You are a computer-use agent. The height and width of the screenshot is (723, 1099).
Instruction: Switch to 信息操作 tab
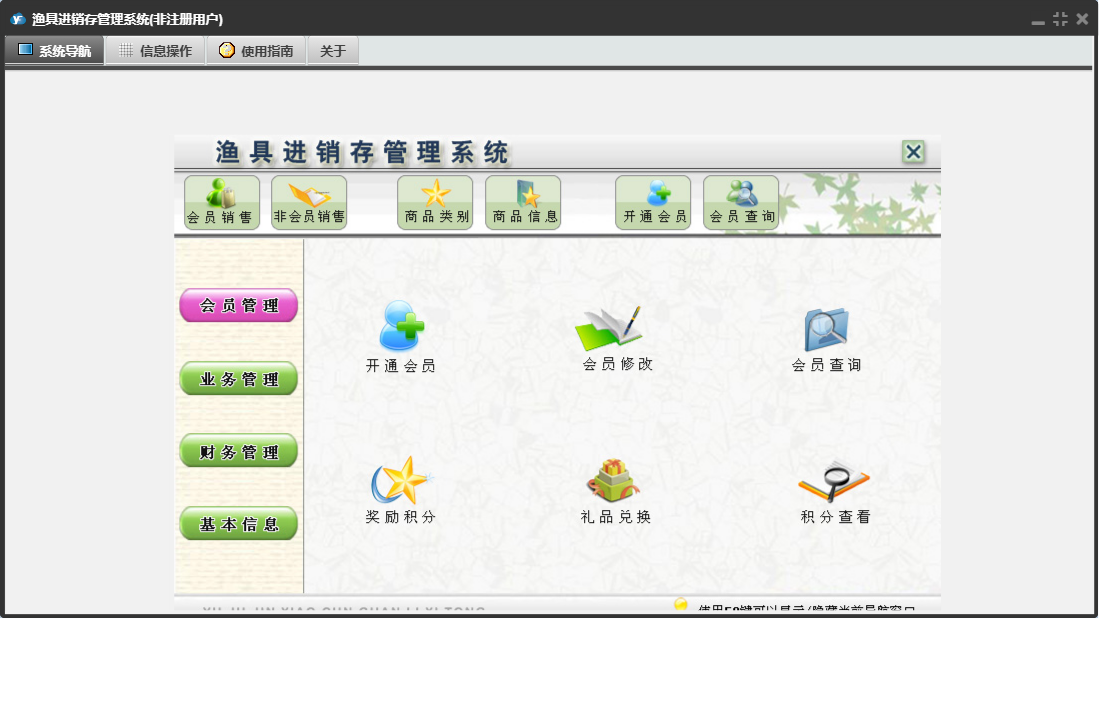click(x=156, y=50)
